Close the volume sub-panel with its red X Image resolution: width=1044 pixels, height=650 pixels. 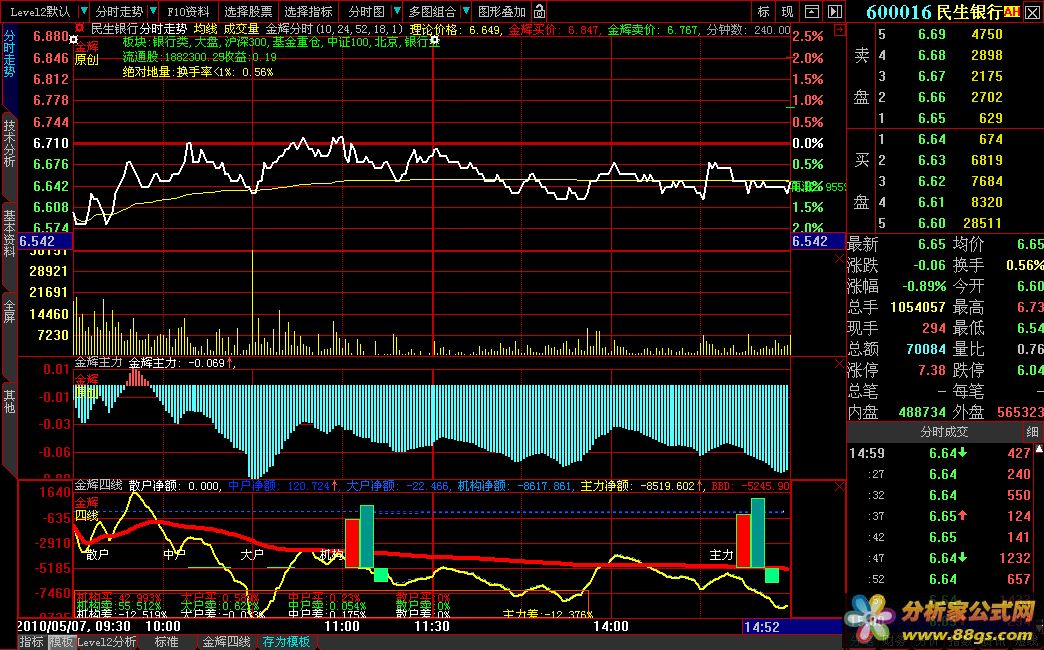[x=840, y=258]
